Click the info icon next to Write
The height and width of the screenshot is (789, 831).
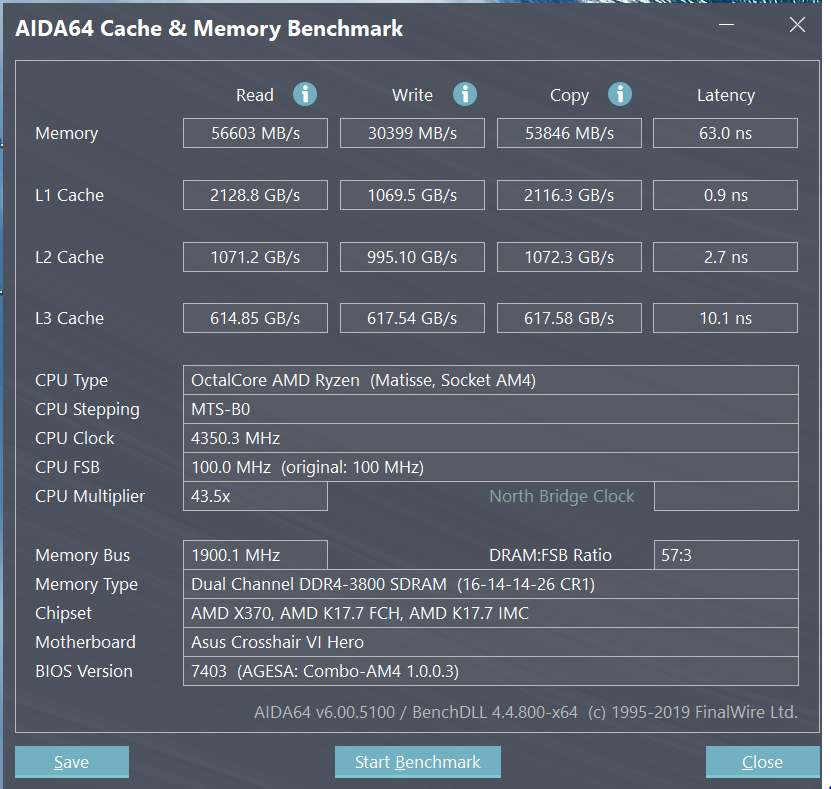464,94
